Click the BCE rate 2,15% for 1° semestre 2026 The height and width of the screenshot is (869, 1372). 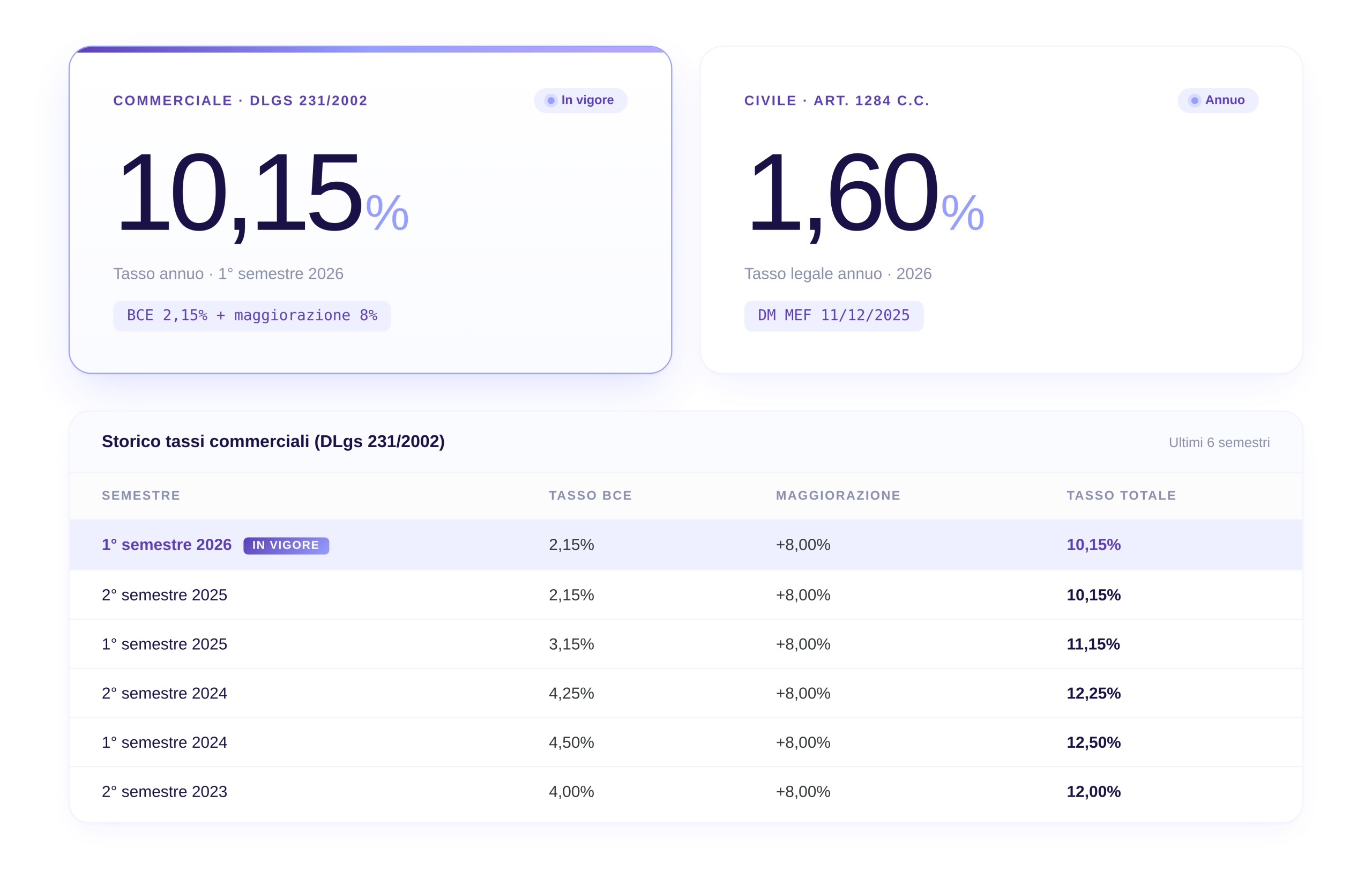(571, 545)
